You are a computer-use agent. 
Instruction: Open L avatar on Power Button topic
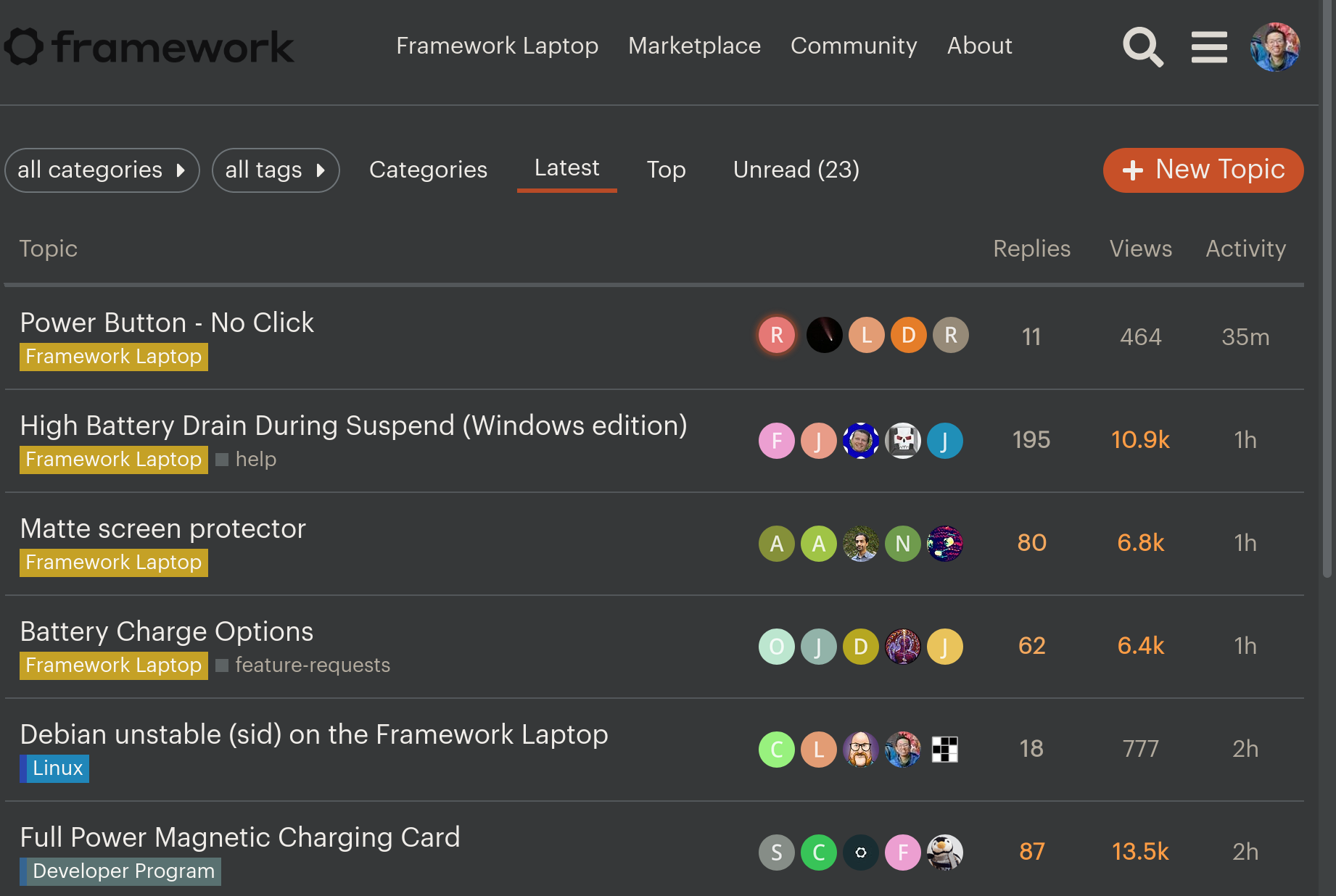[x=867, y=335]
